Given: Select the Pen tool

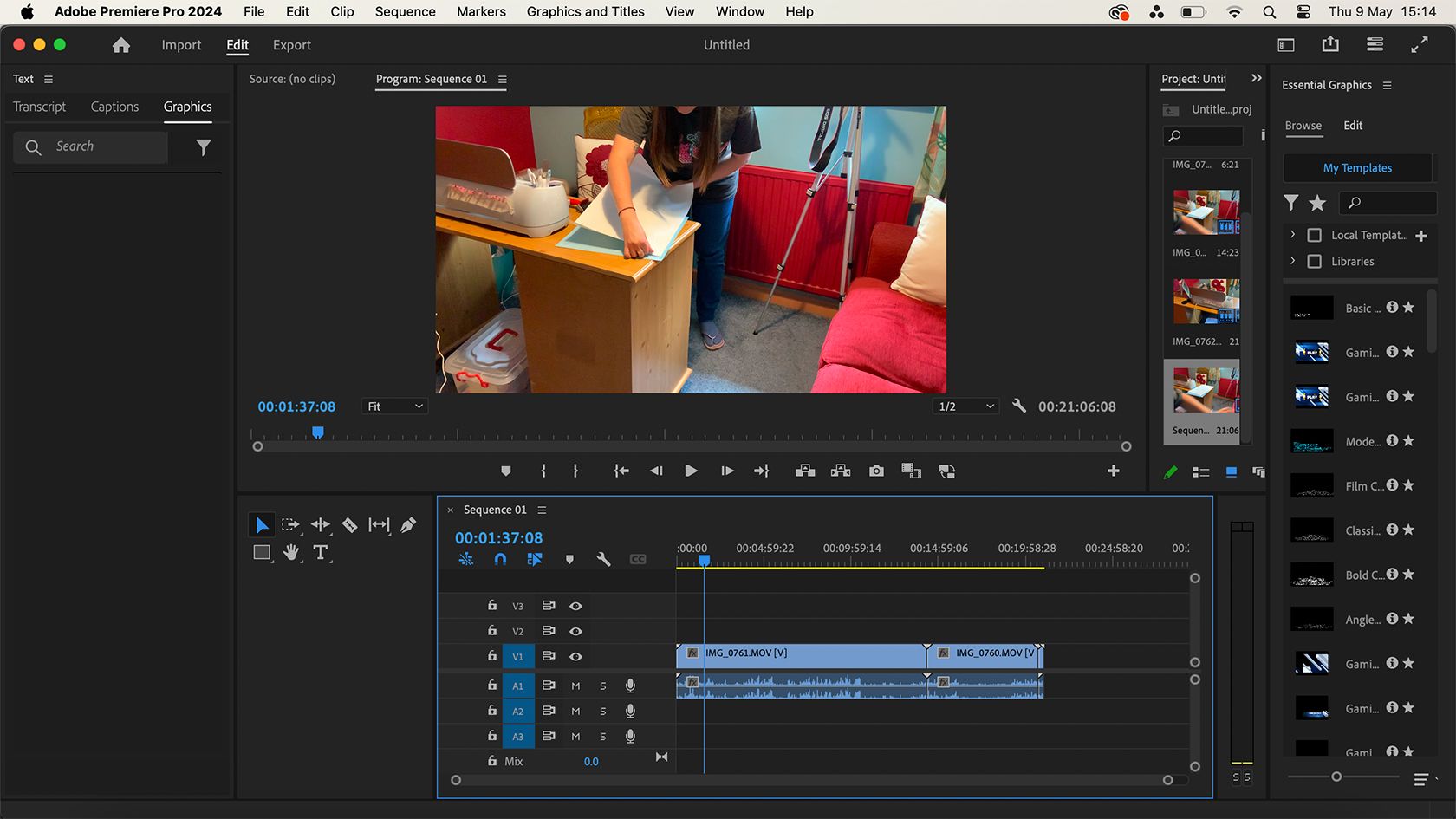Looking at the screenshot, I should coord(408,524).
